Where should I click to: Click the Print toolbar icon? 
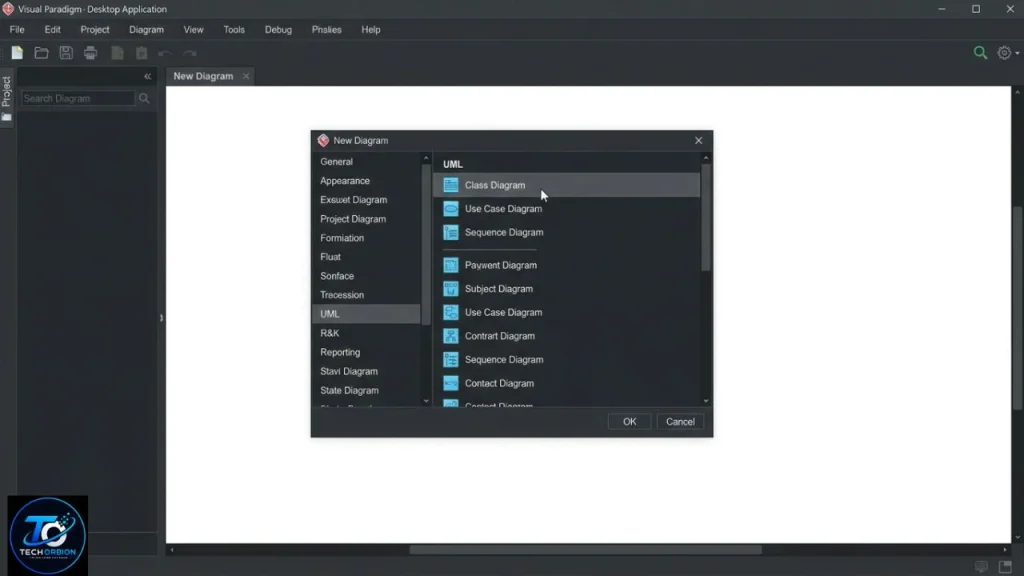point(91,53)
